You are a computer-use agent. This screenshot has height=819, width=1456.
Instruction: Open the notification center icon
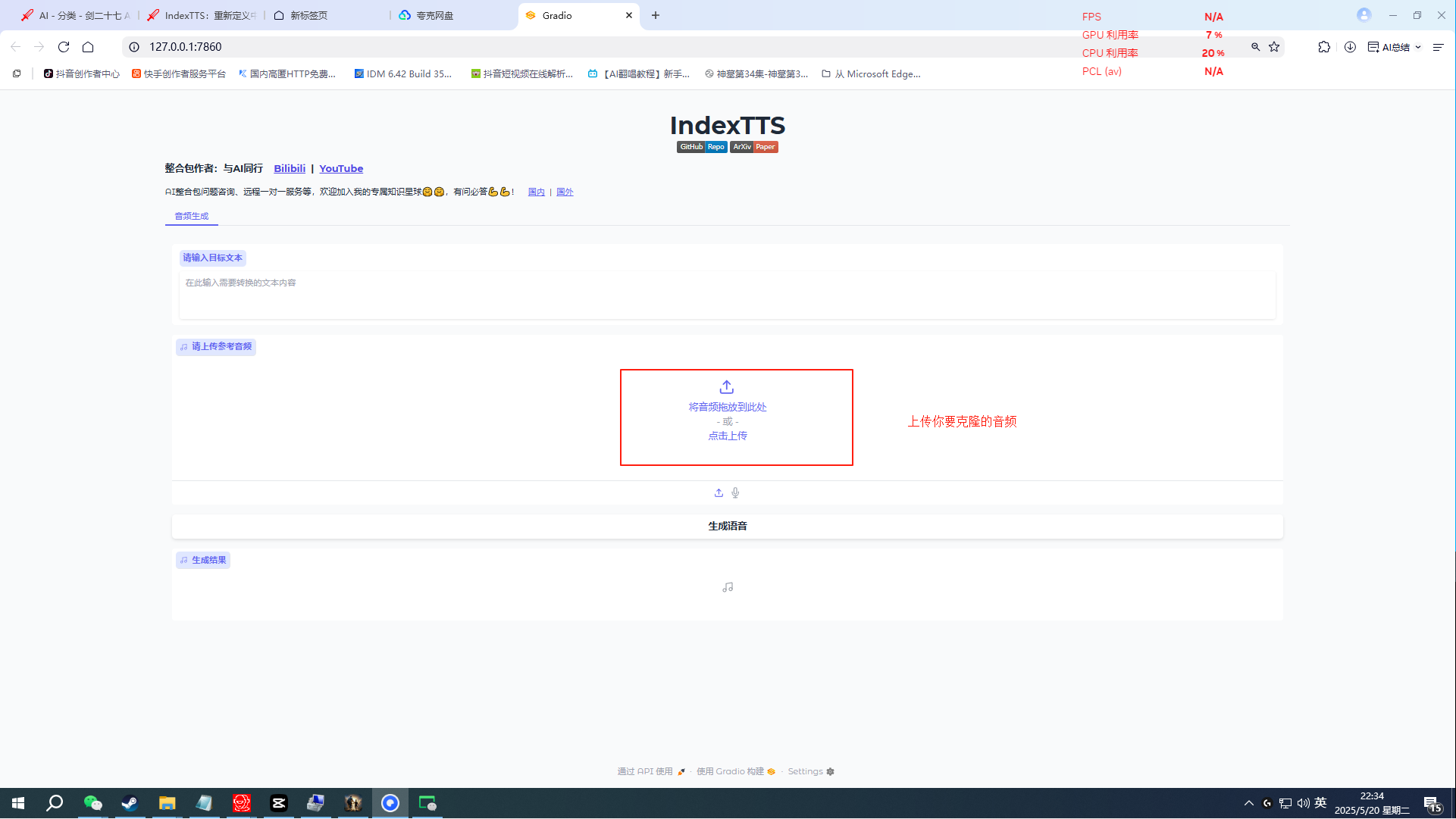pyautogui.click(x=1433, y=804)
